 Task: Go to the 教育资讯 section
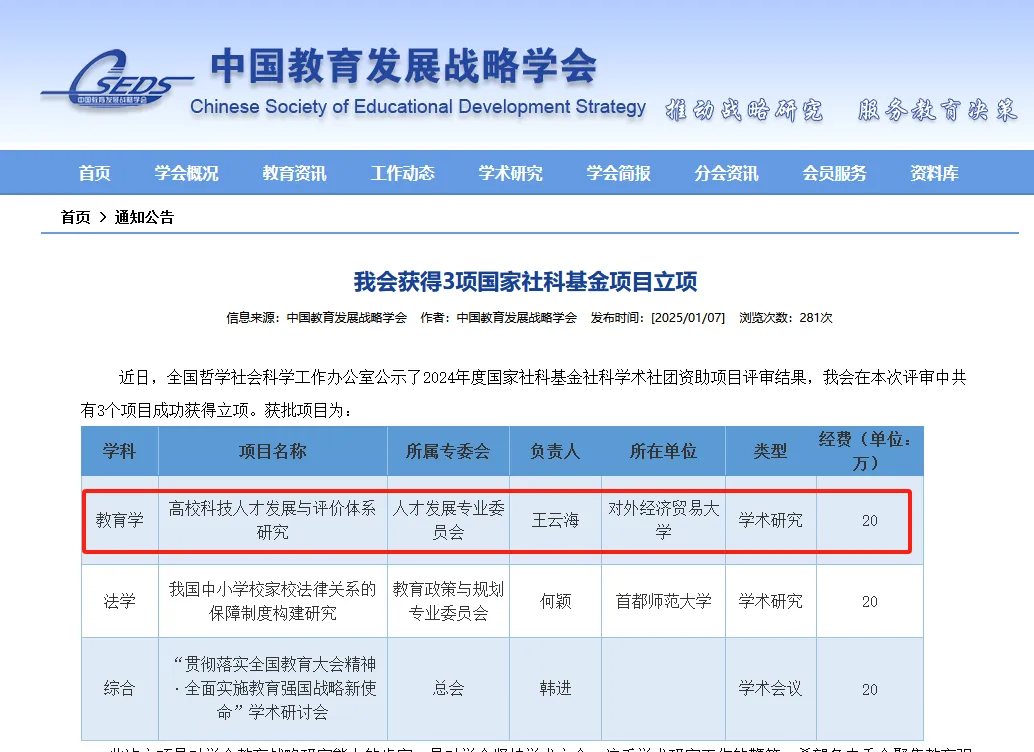click(294, 173)
